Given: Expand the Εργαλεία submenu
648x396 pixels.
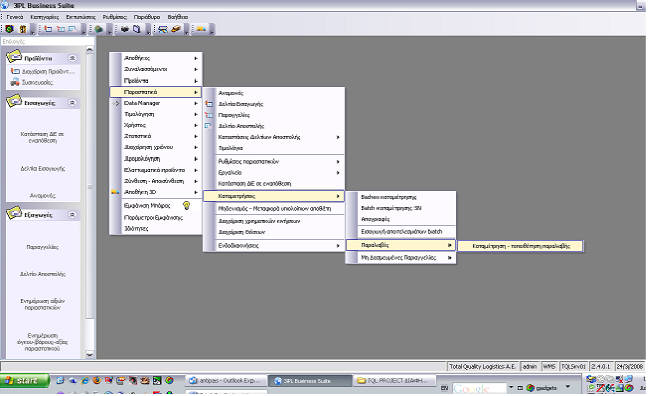Looking at the screenshot, I should point(274,172).
